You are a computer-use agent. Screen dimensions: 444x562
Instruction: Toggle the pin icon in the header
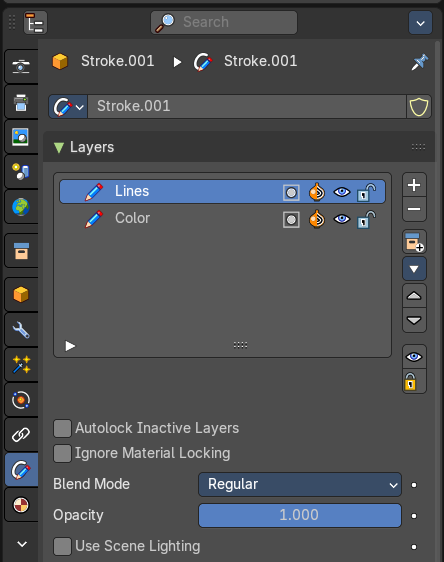420,62
